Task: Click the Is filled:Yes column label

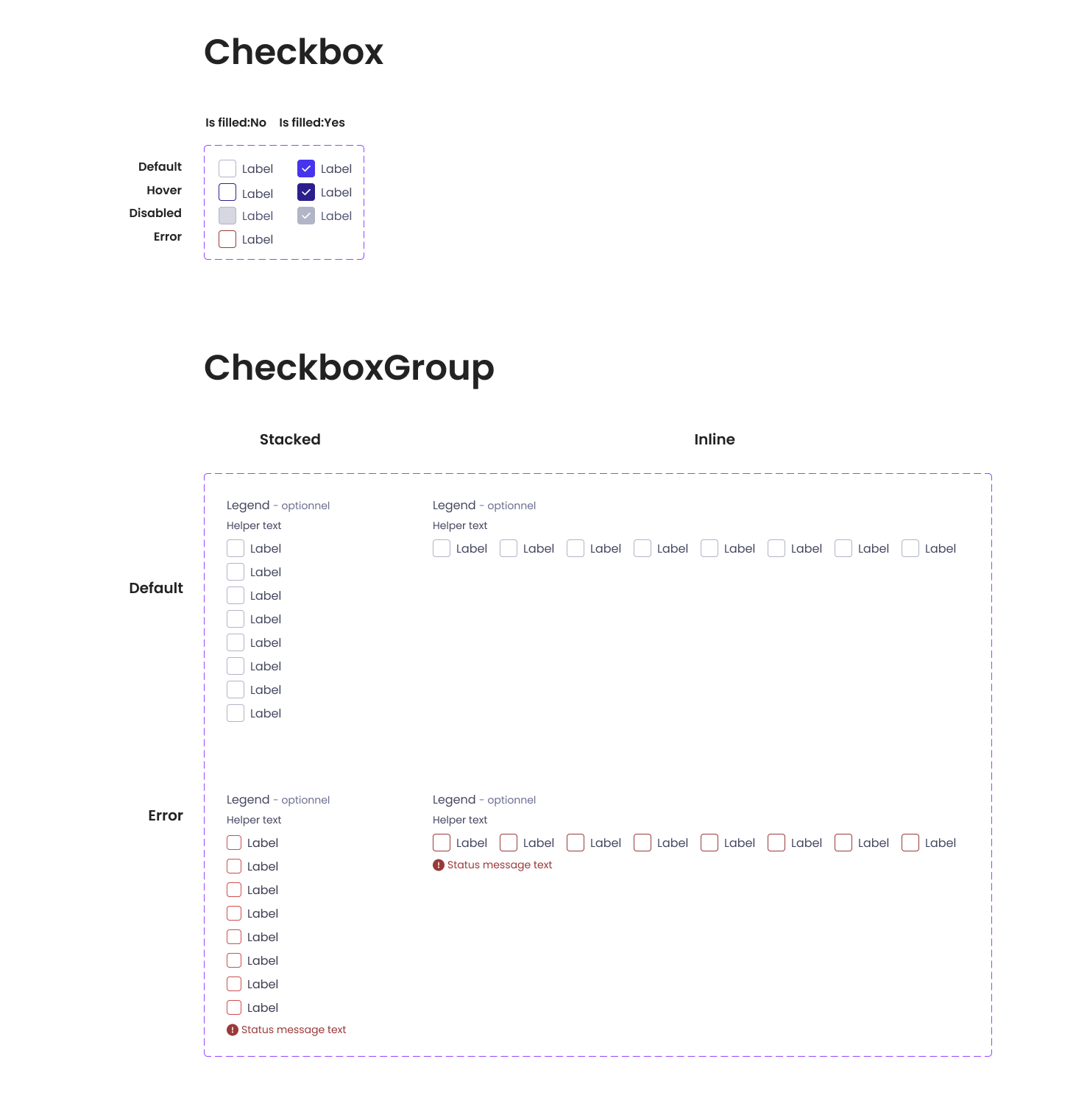Action: point(311,122)
